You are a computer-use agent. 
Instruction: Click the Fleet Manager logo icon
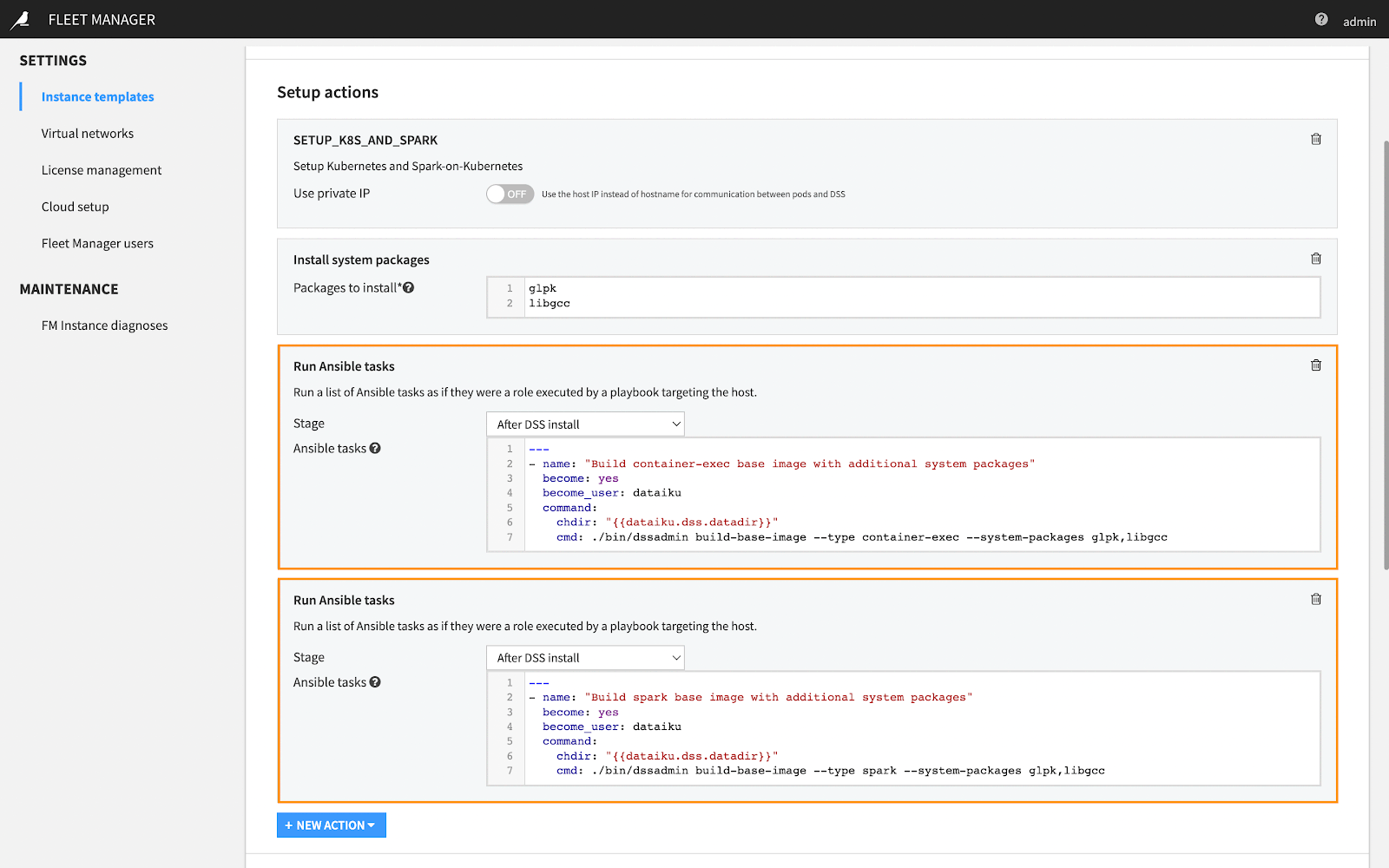21,19
